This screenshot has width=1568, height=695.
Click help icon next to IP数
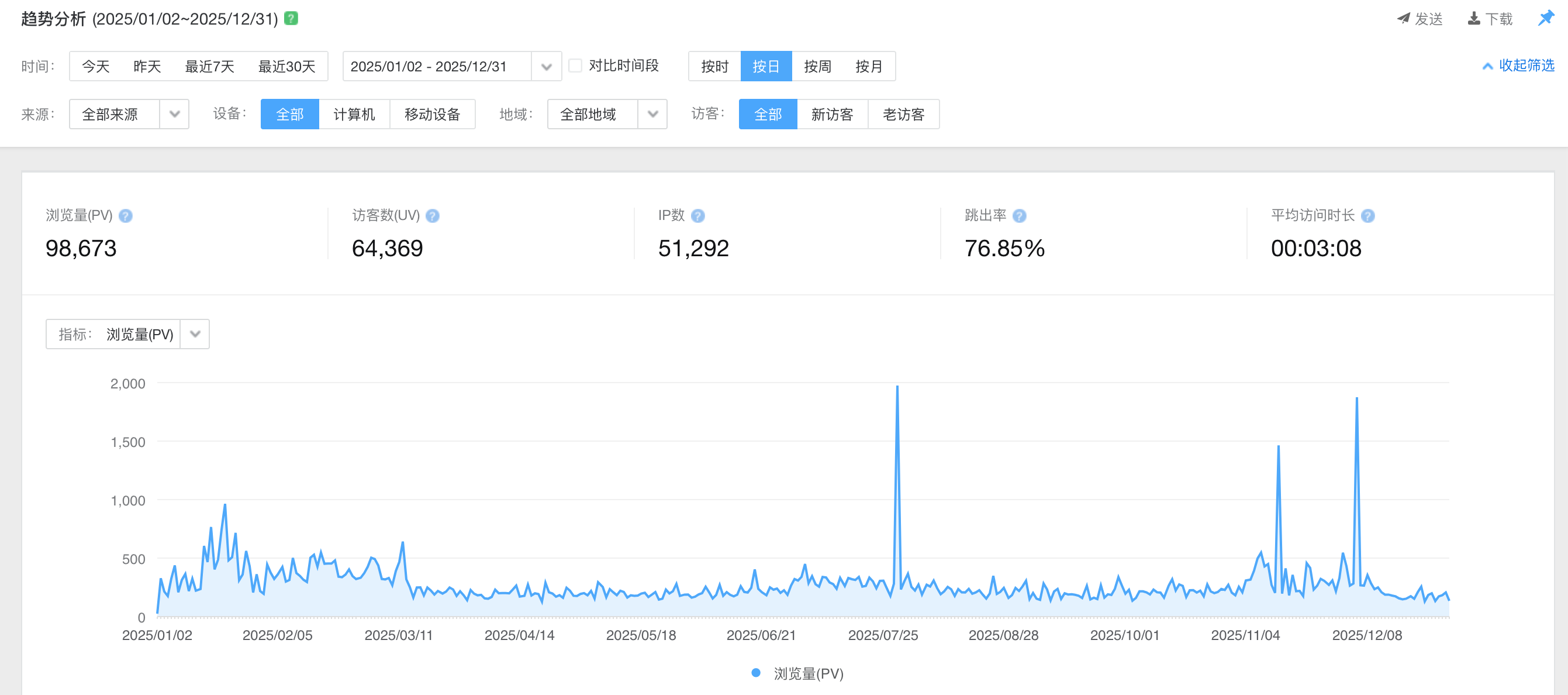(x=697, y=216)
